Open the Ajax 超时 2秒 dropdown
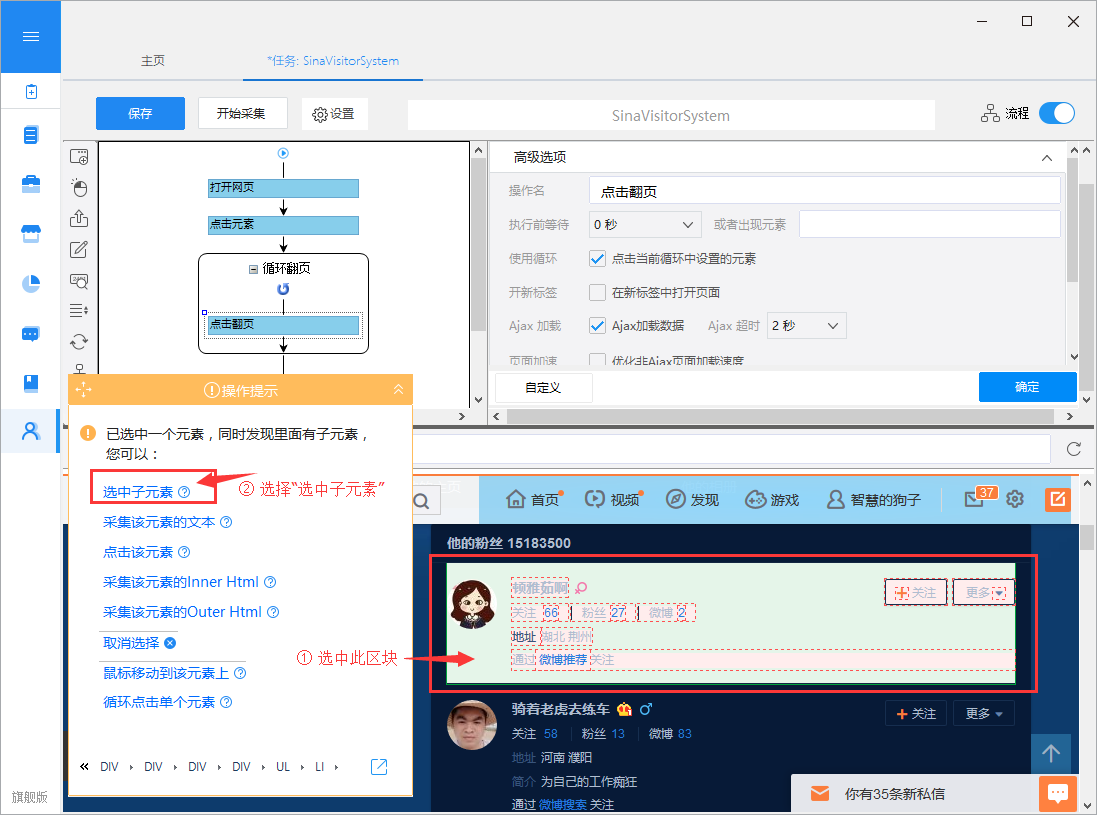The width and height of the screenshot is (1097, 815). coord(807,326)
